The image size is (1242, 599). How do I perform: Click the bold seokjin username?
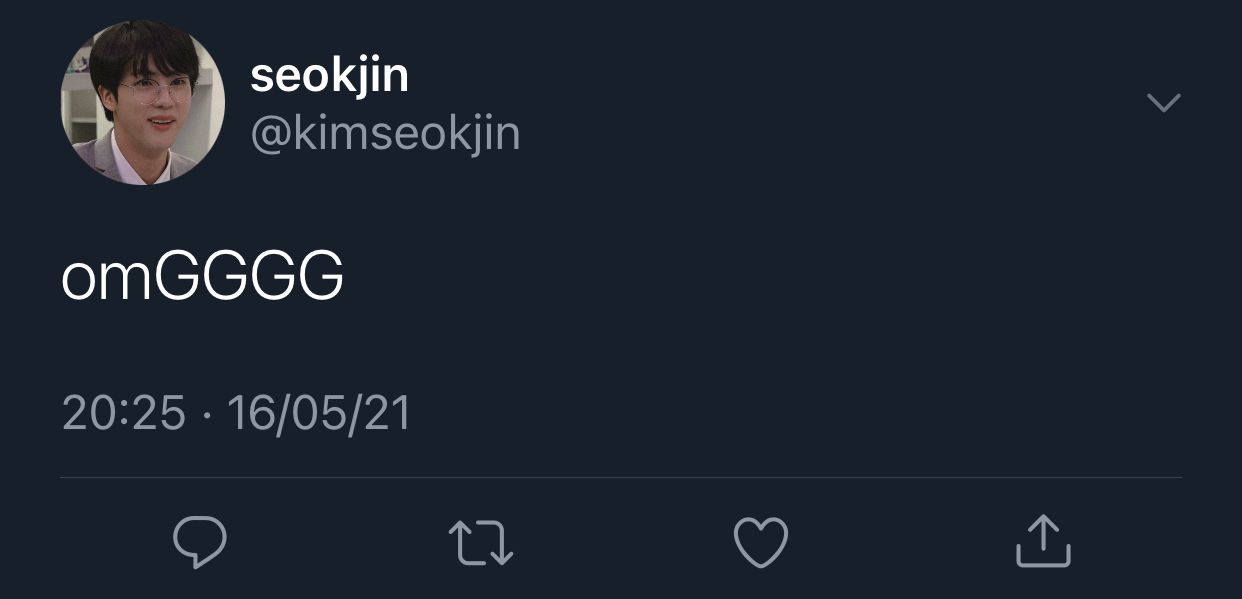[x=329, y=76]
